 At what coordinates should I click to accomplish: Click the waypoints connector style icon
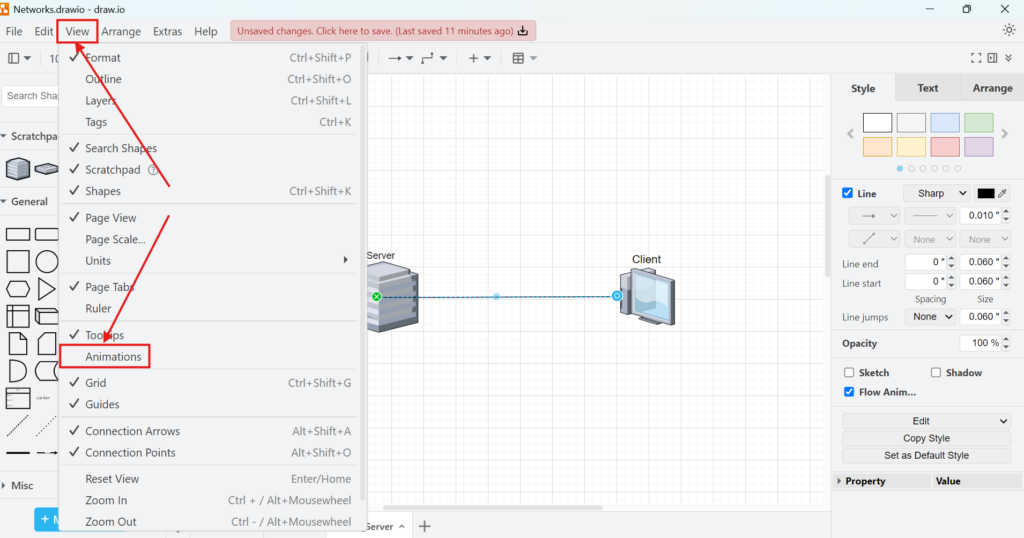(428, 58)
